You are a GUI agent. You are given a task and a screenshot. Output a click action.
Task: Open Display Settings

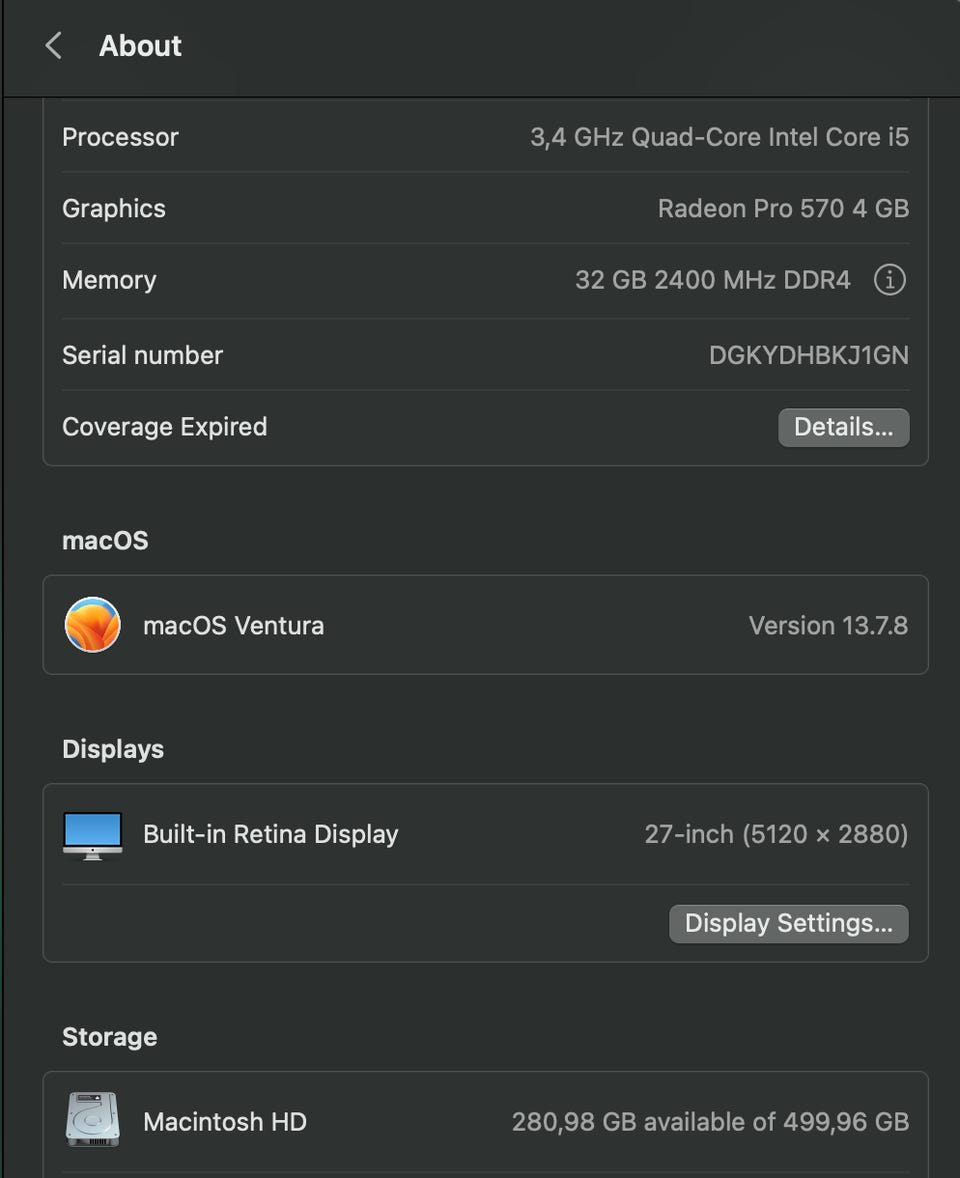click(x=788, y=923)
